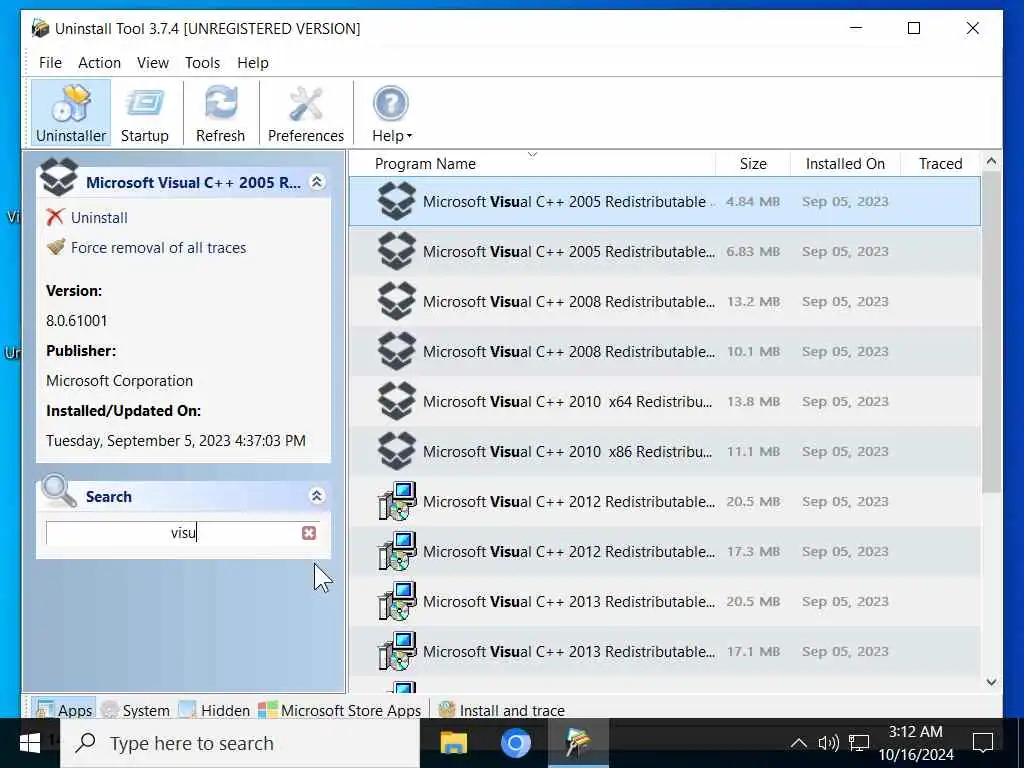Click box icon of 13.2 MB 2008 row
Viewport: 1024px width, 768px height.
(x=396, y=301)
